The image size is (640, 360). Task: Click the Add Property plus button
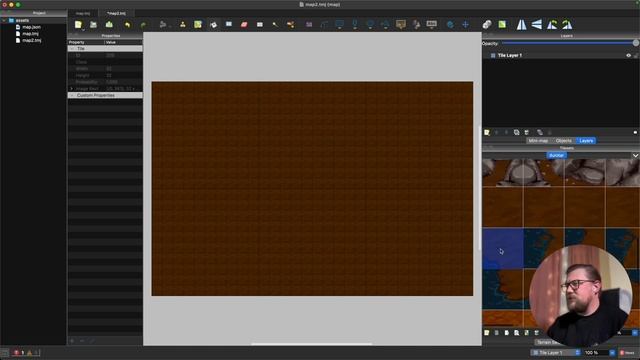coord(72,341)
